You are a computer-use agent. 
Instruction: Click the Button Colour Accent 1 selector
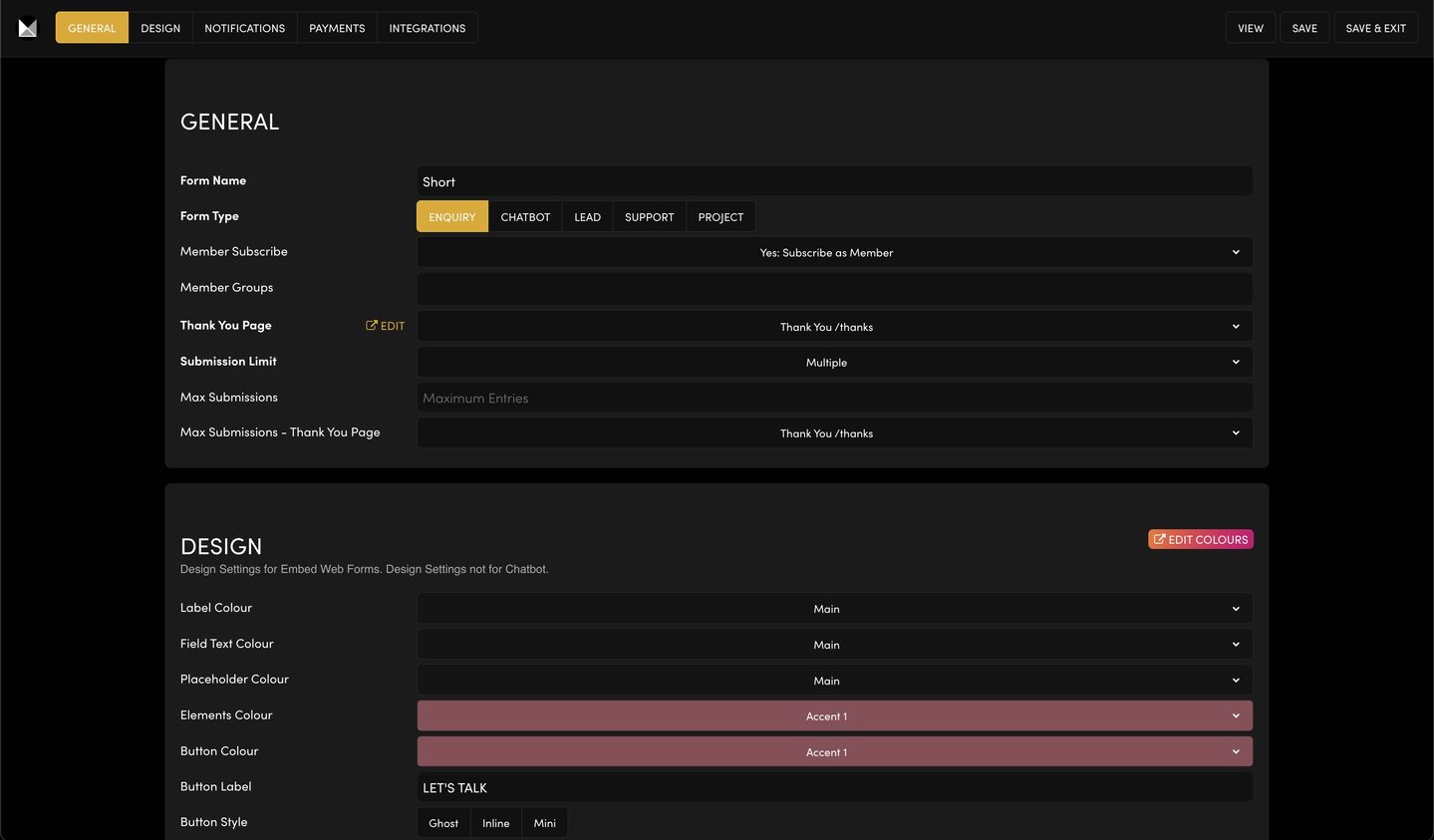pyautogui.click(x=834, y=752)
